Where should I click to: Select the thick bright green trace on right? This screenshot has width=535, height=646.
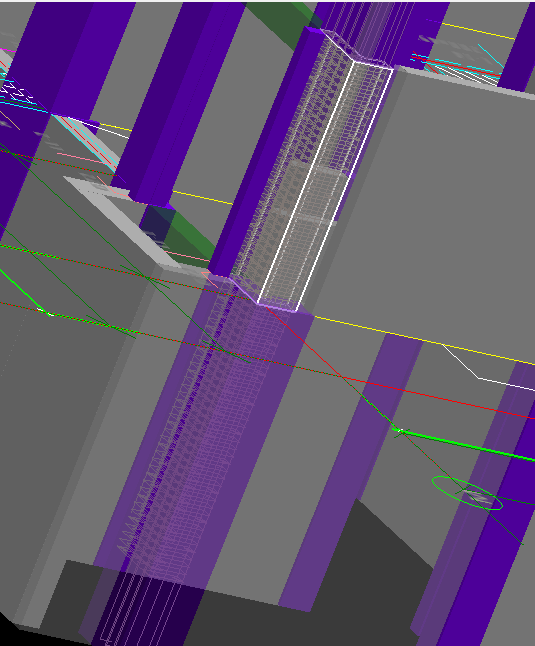[464, 445]
